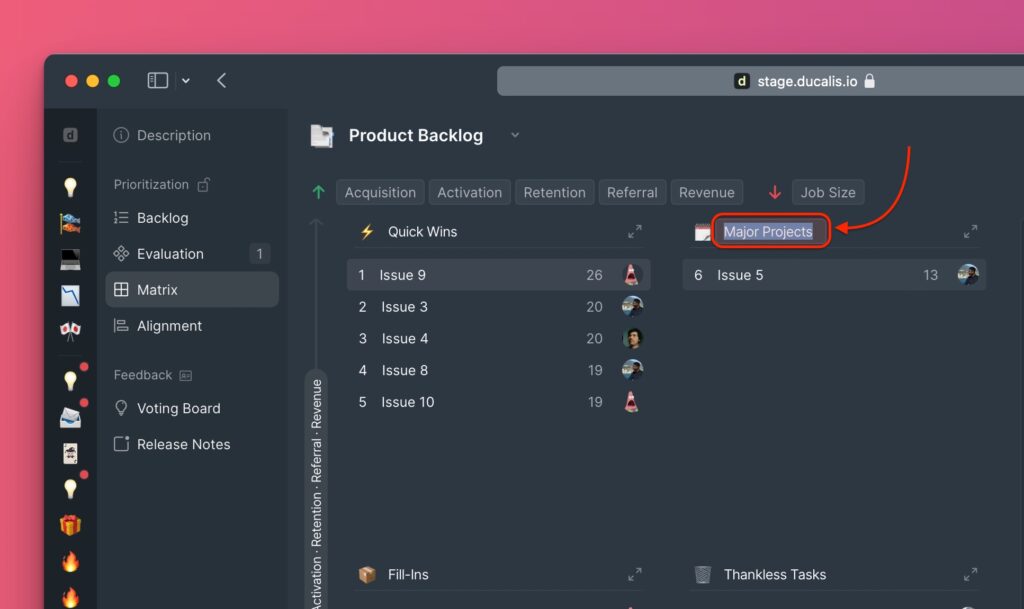Toggle the Retention criterion filter
Image resolution: width=1024 pixels, height=609 pixels.
click(554, 193)
